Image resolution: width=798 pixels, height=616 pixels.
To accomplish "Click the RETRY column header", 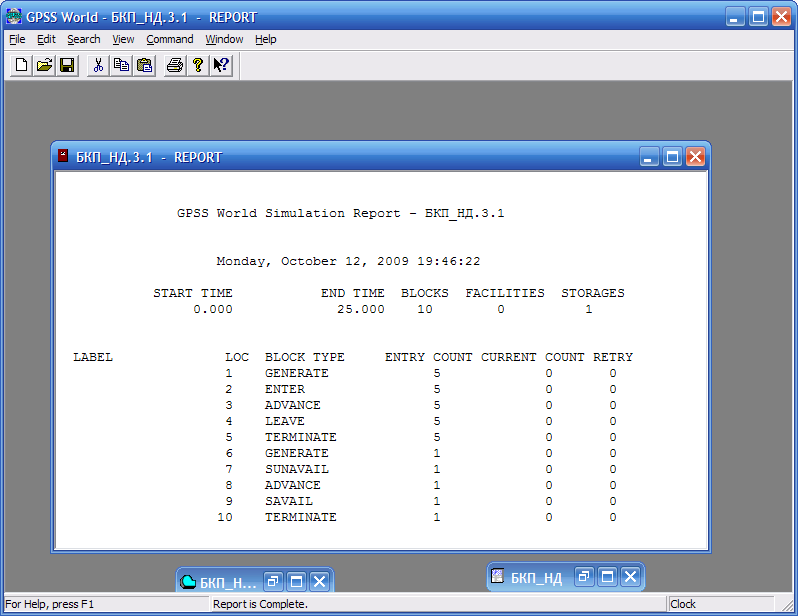I will click(x=613, y=357).
